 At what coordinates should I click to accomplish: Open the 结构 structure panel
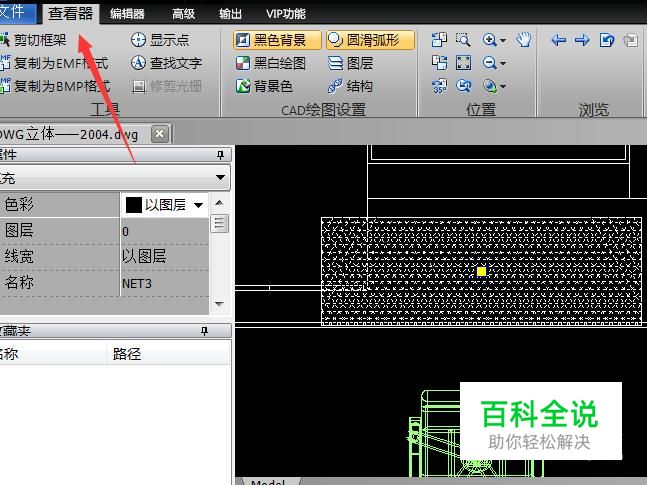point(351,86)
